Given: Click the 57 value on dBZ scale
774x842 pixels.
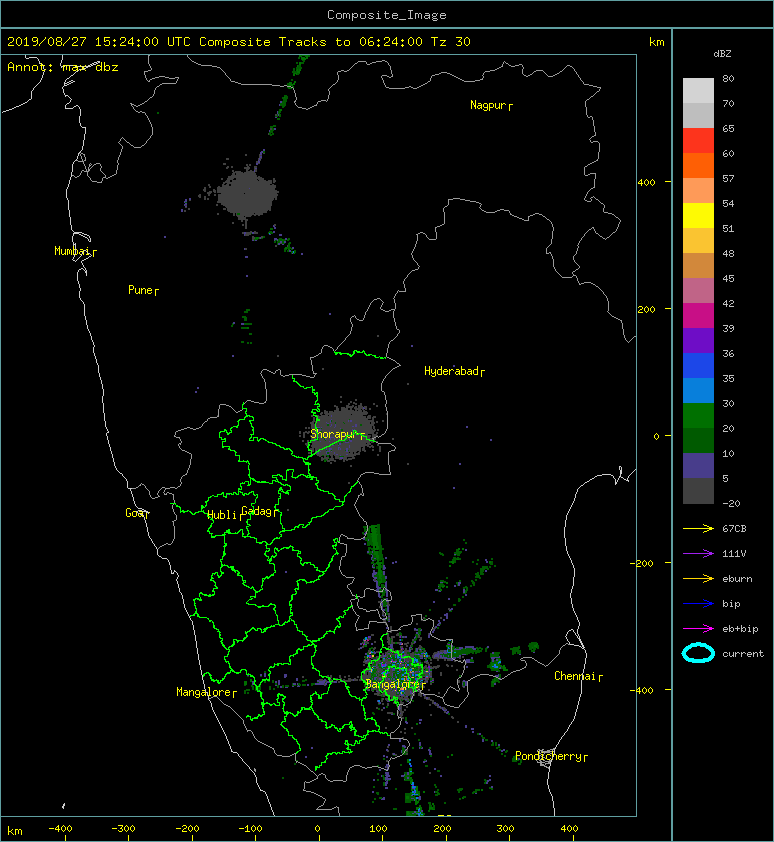Looking at the screenshot, I should point(728,178).
